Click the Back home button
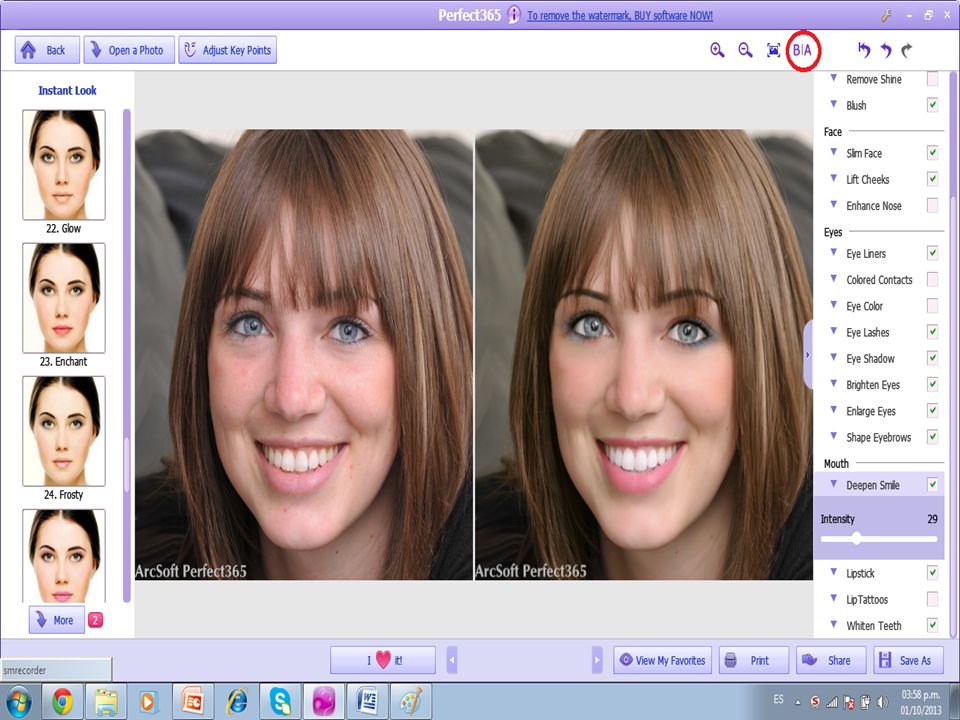 [x=47, y=50]
